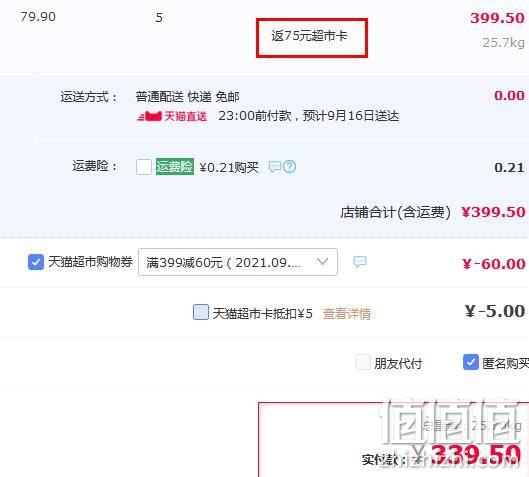
Task: Click the shipping insurance question mark help icon
Action: coord(289,166)
